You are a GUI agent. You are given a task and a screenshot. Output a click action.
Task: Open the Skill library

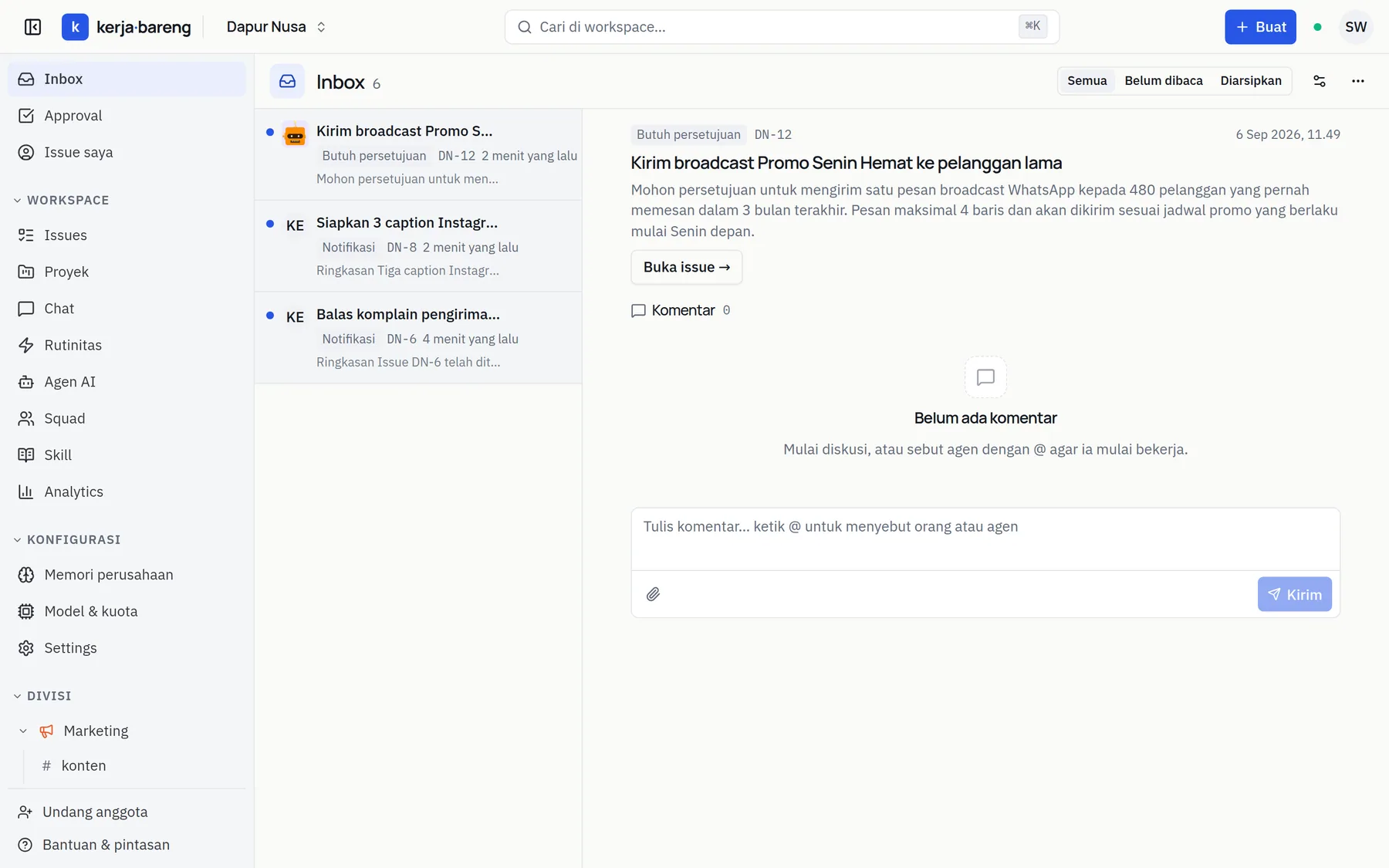tap(127, 455)
